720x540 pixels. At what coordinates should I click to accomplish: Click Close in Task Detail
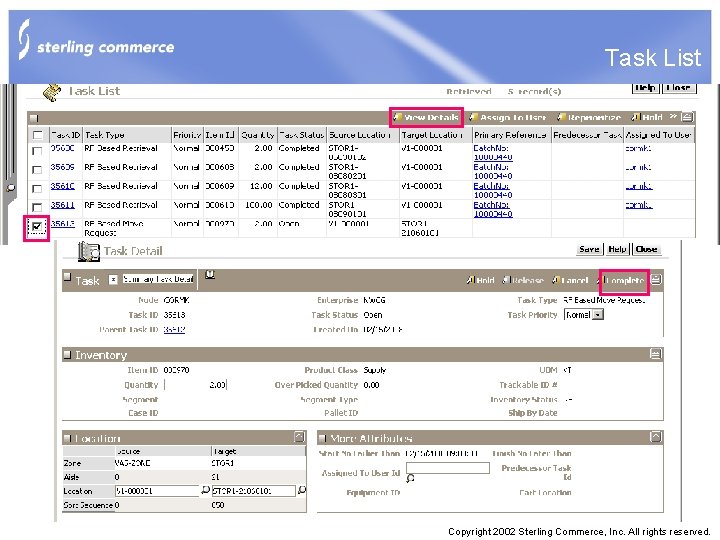tap(646, 249)
